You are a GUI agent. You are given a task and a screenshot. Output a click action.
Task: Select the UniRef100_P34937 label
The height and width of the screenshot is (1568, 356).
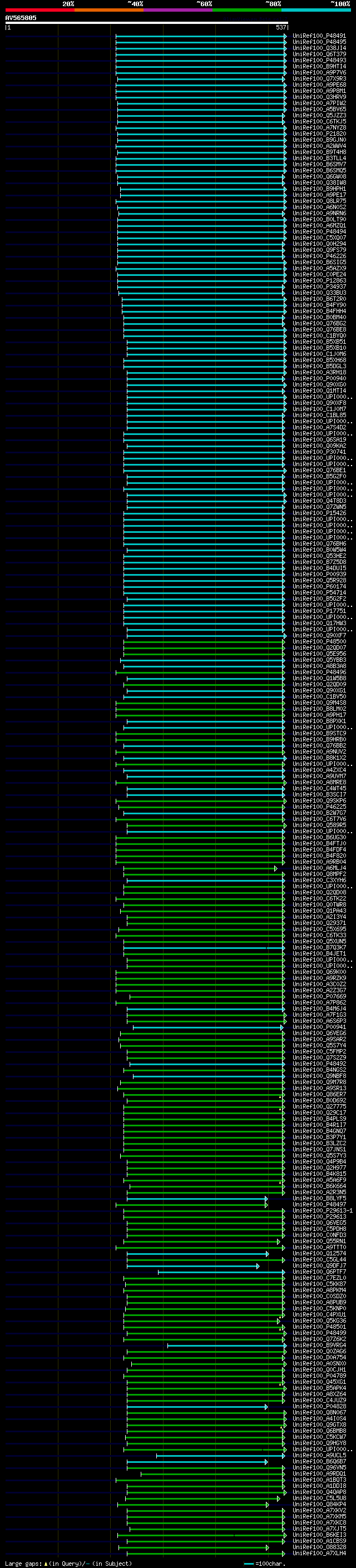pyautogui.click(x=319, y=286)
